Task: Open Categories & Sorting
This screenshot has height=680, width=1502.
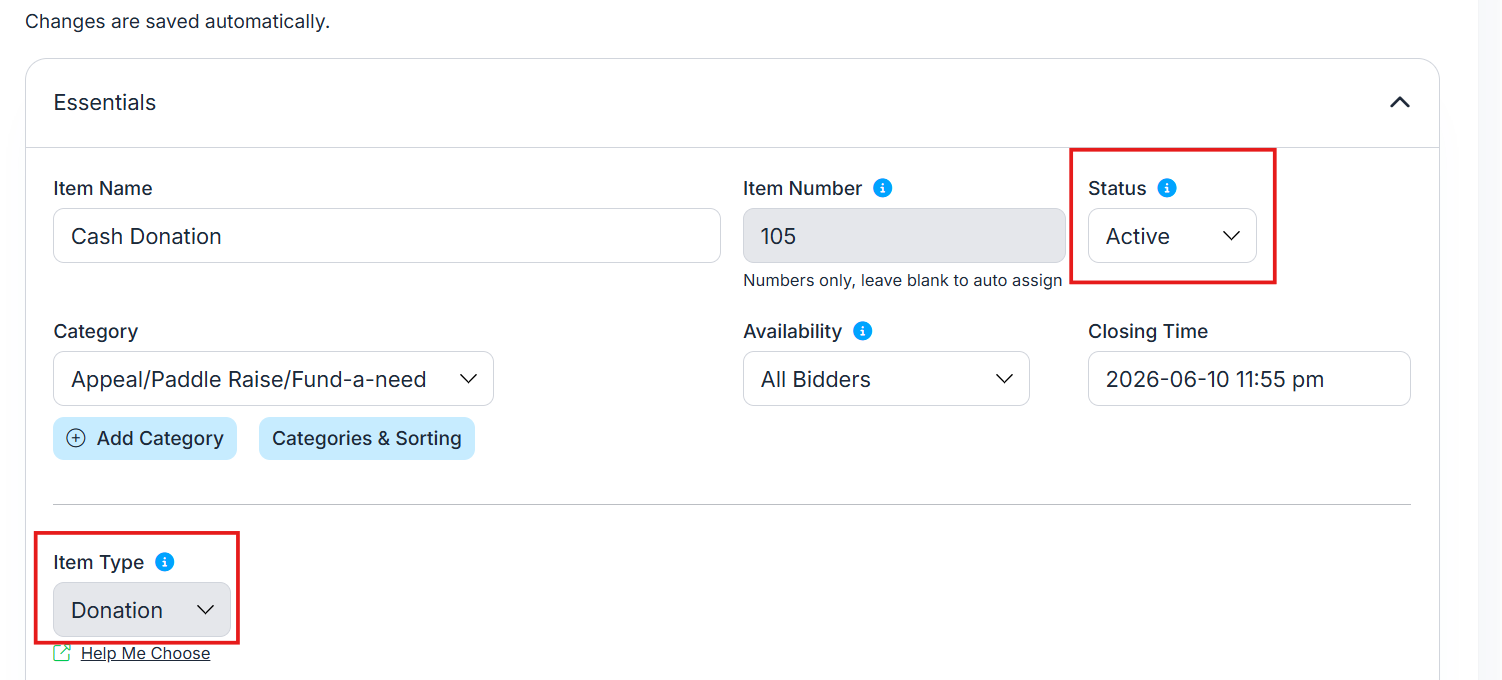Action: 366,438
